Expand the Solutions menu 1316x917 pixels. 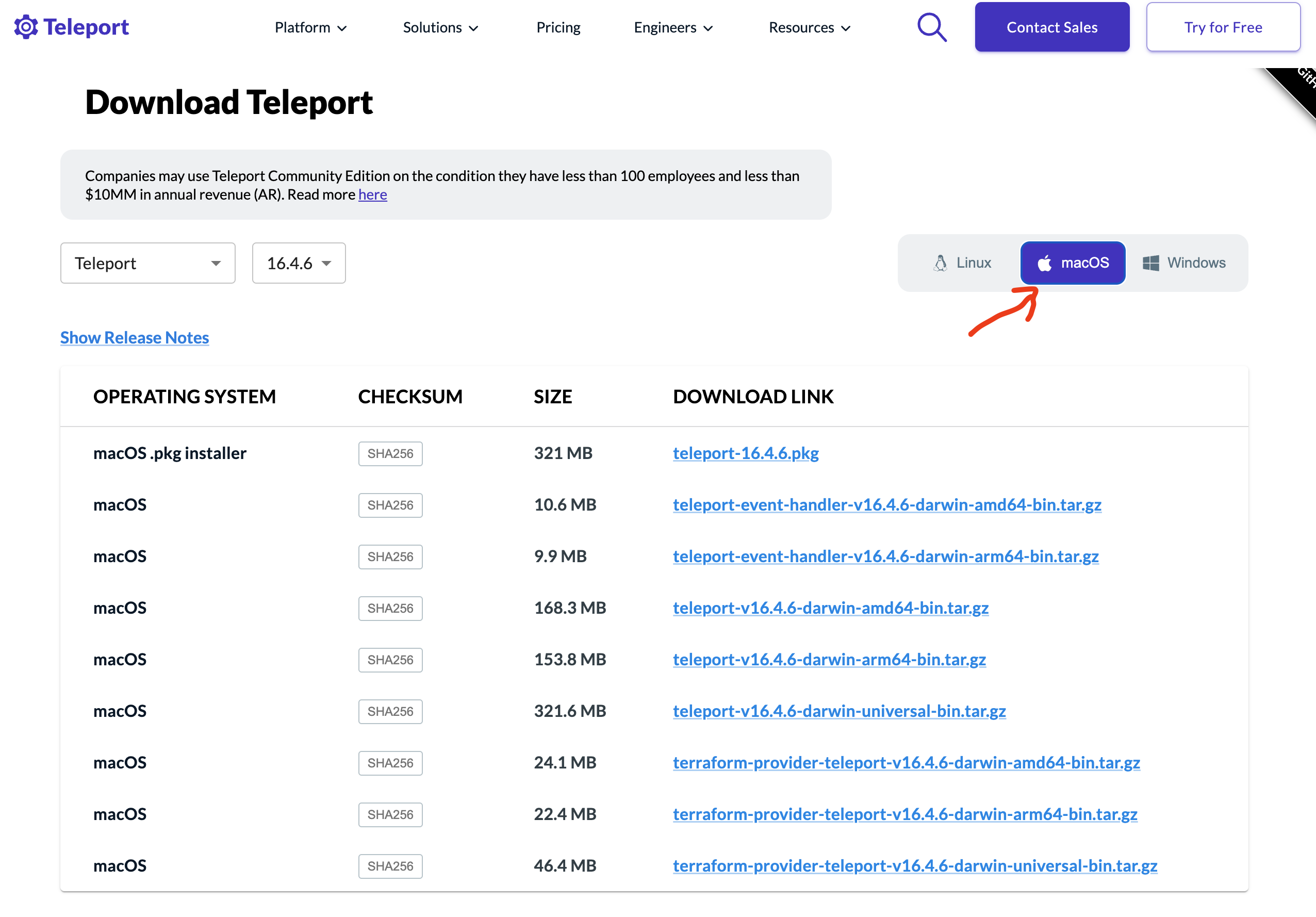[x=440, y=27]
